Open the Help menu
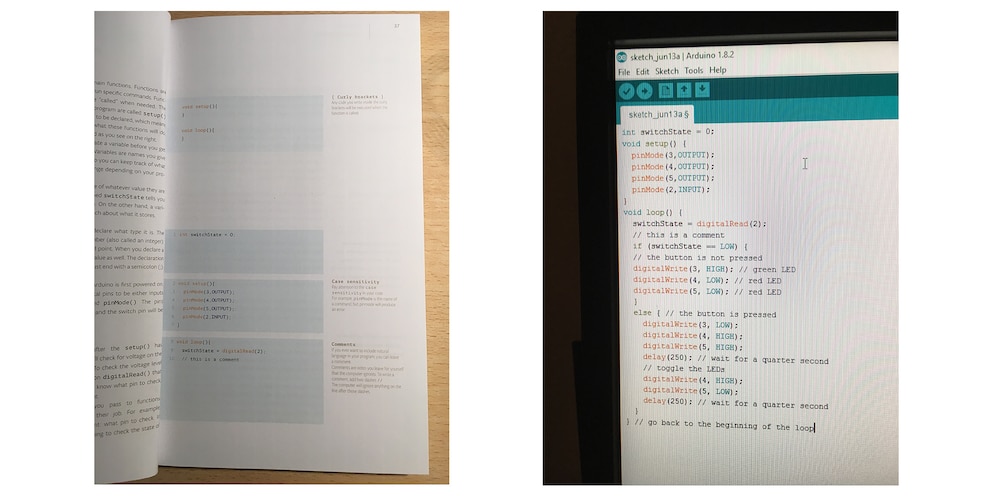992x496 pixels. [718, 70]
